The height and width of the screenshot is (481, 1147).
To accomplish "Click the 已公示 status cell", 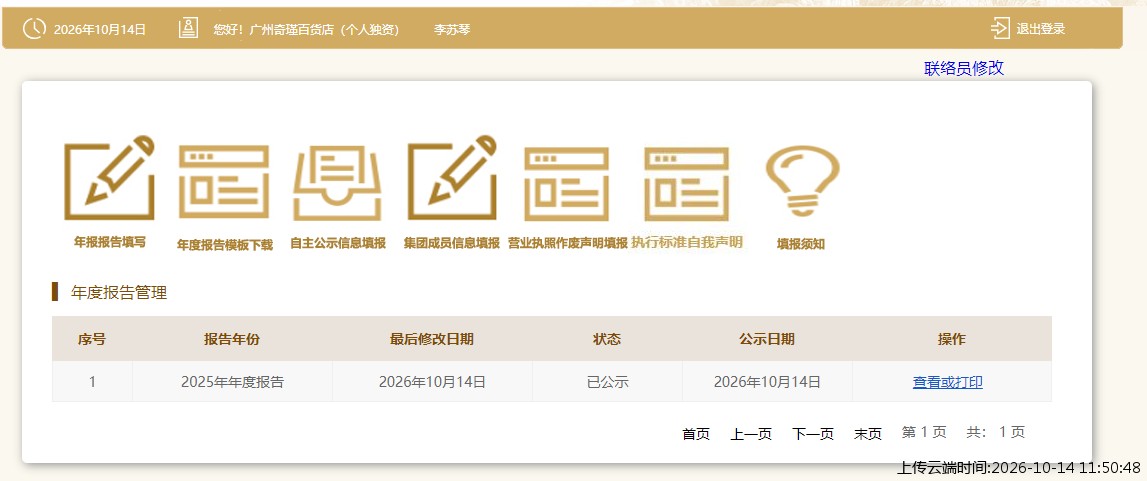I will pos(608,382).
